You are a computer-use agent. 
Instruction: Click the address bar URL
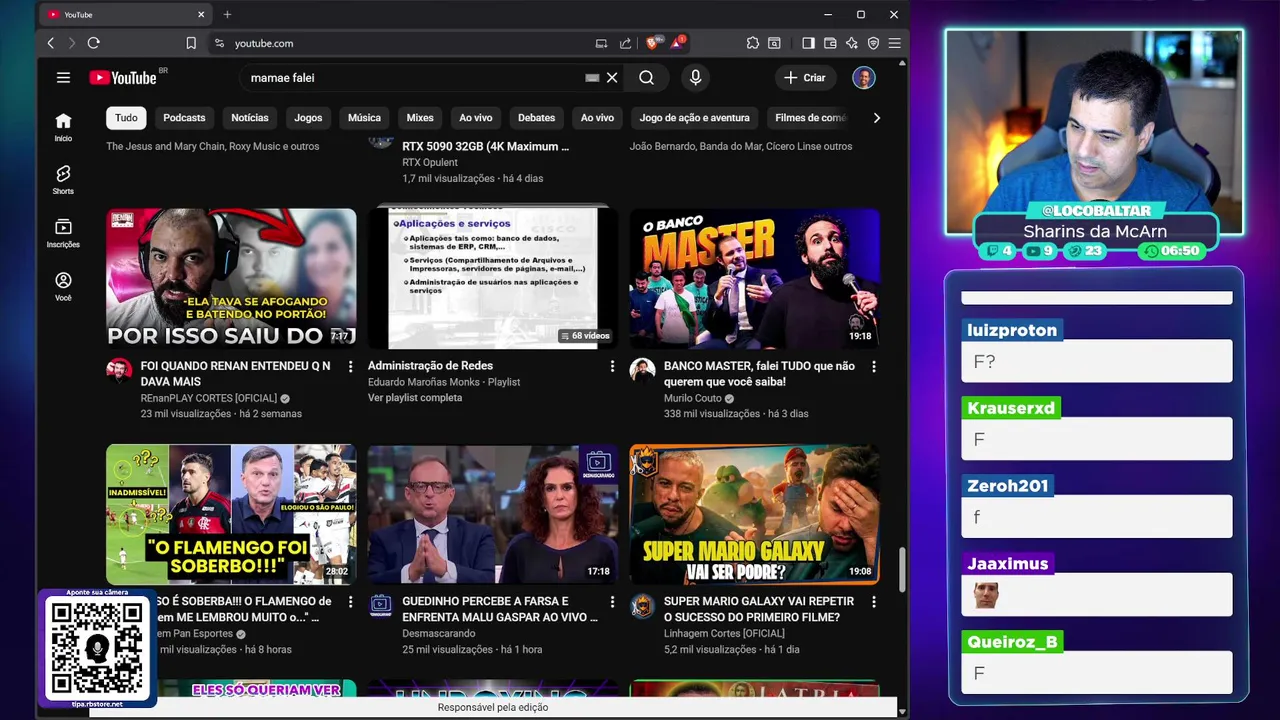pos(264,43)
